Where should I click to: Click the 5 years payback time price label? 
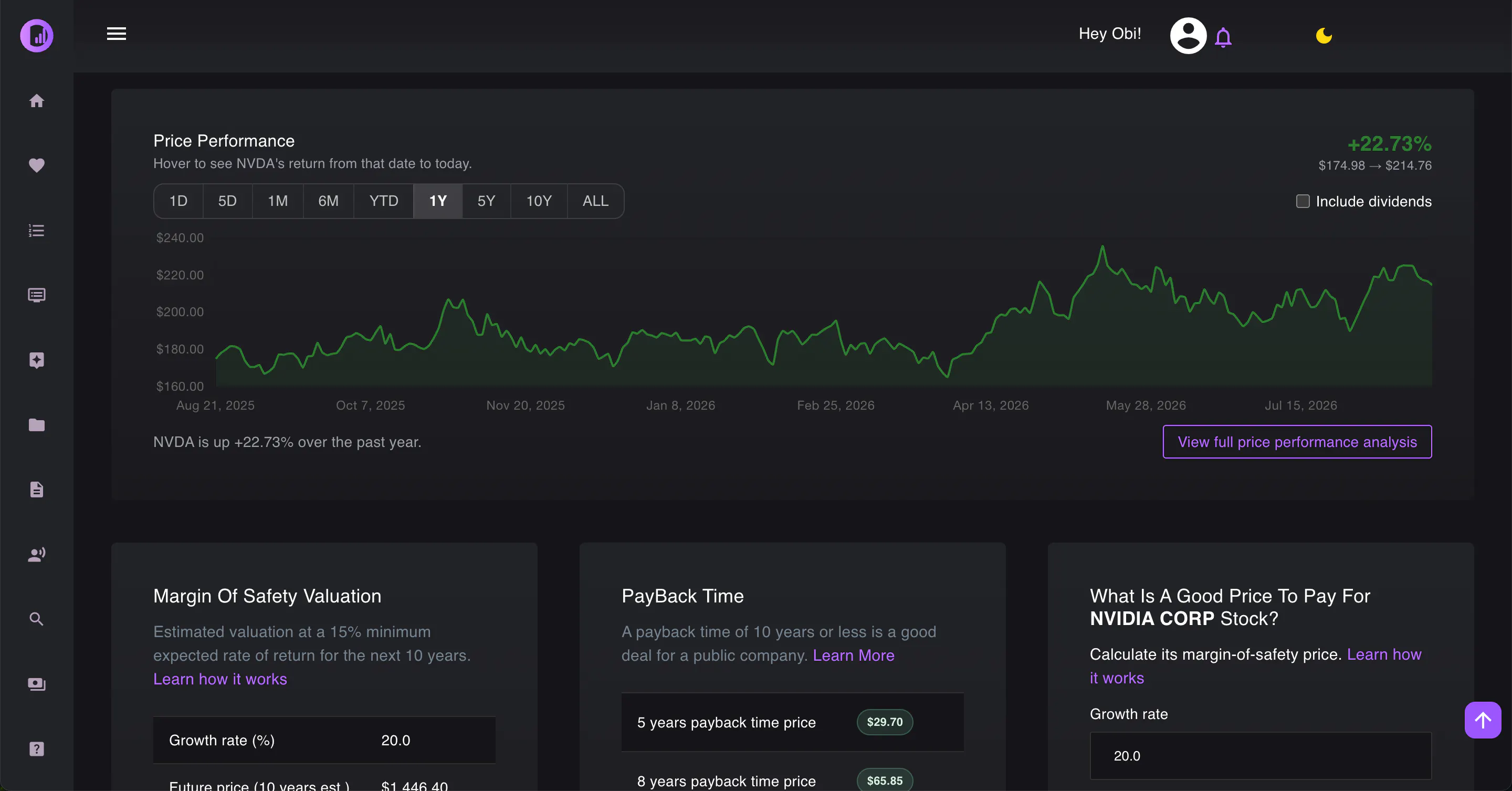click(726, 722)
